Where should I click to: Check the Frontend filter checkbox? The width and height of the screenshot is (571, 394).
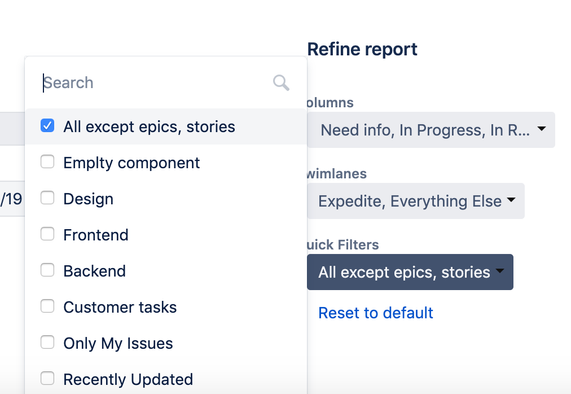coord(47,234)
